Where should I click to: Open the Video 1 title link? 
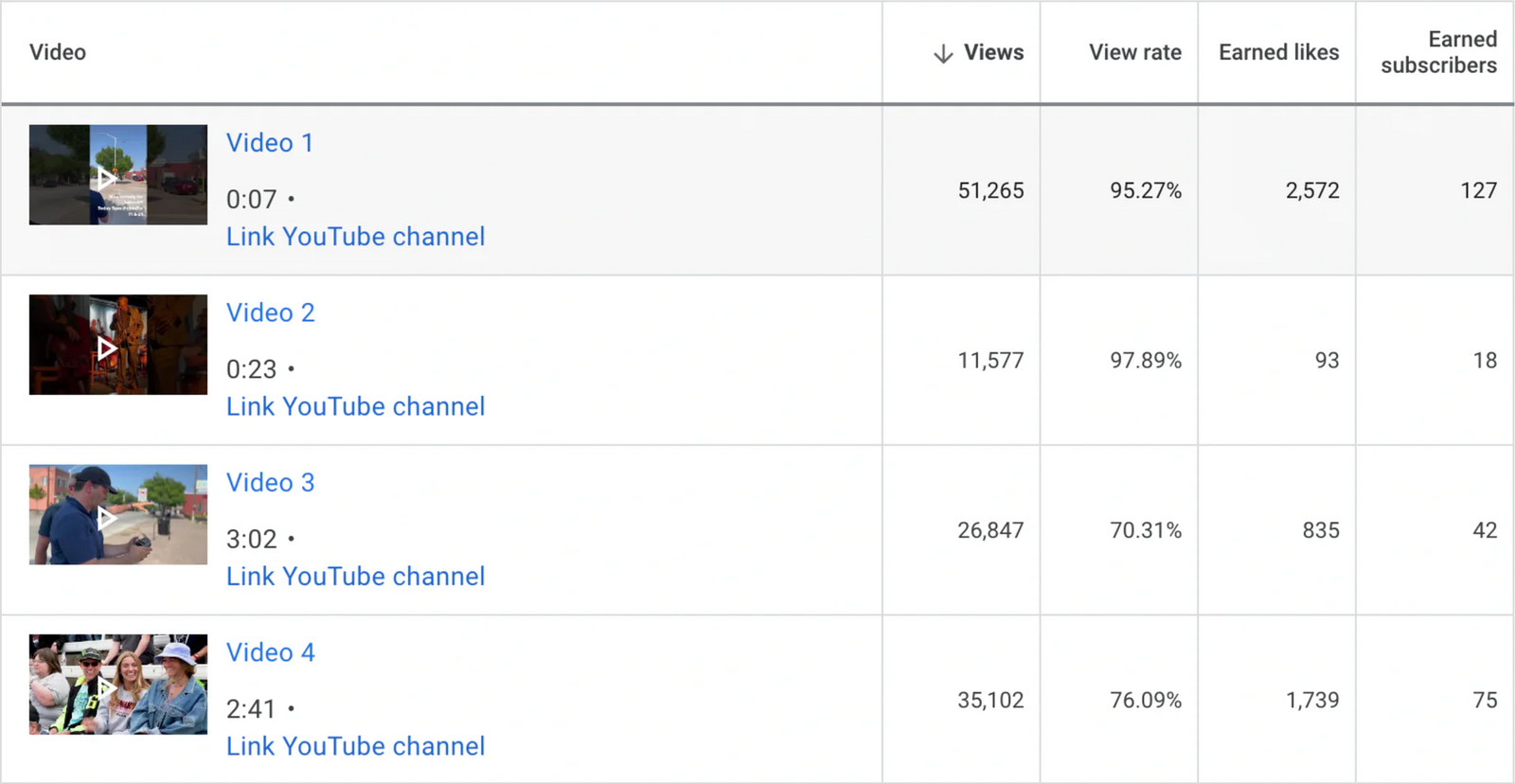click(270, 143)
